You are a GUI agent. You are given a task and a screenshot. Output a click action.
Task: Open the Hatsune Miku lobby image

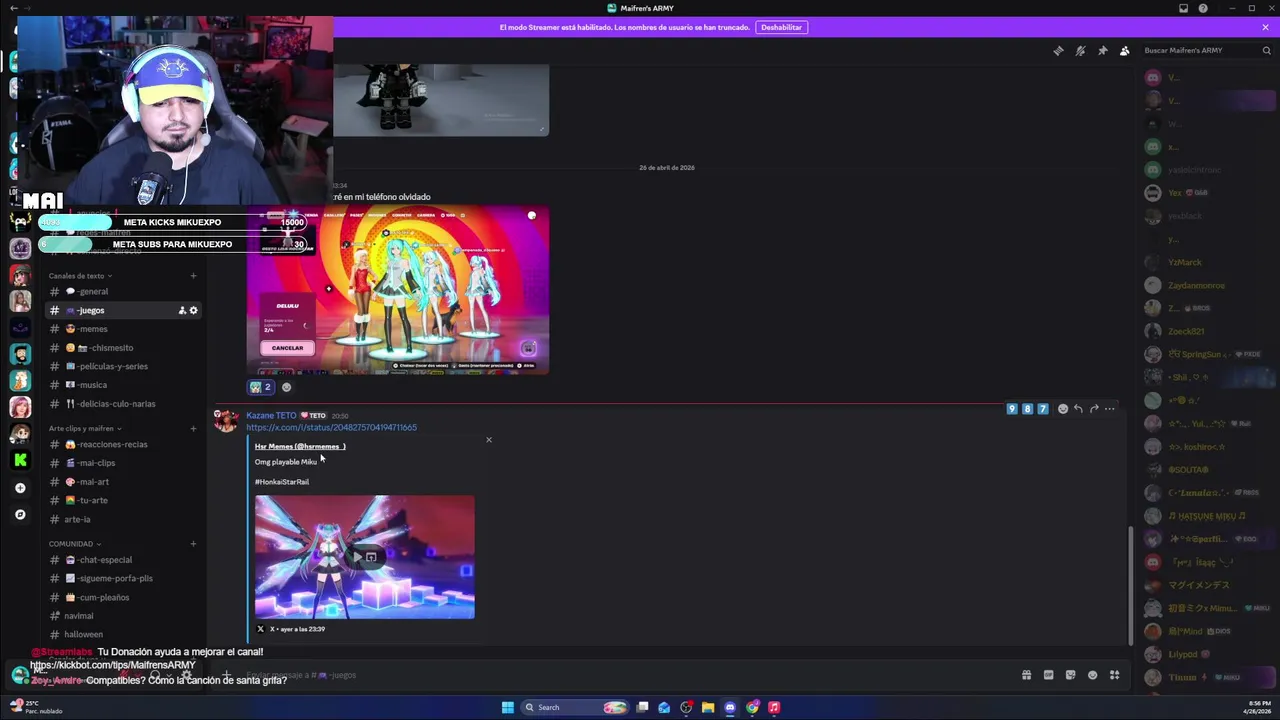coord(398,290)
